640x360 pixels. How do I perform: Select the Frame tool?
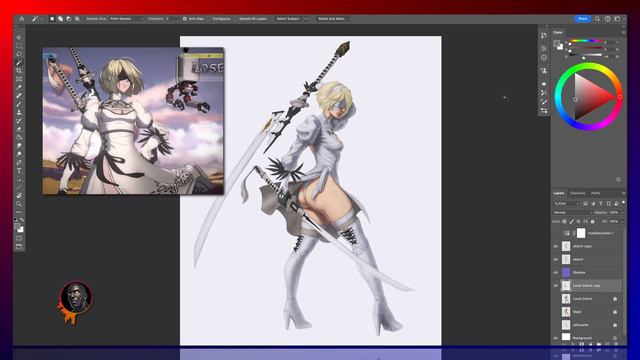(19, 79)
